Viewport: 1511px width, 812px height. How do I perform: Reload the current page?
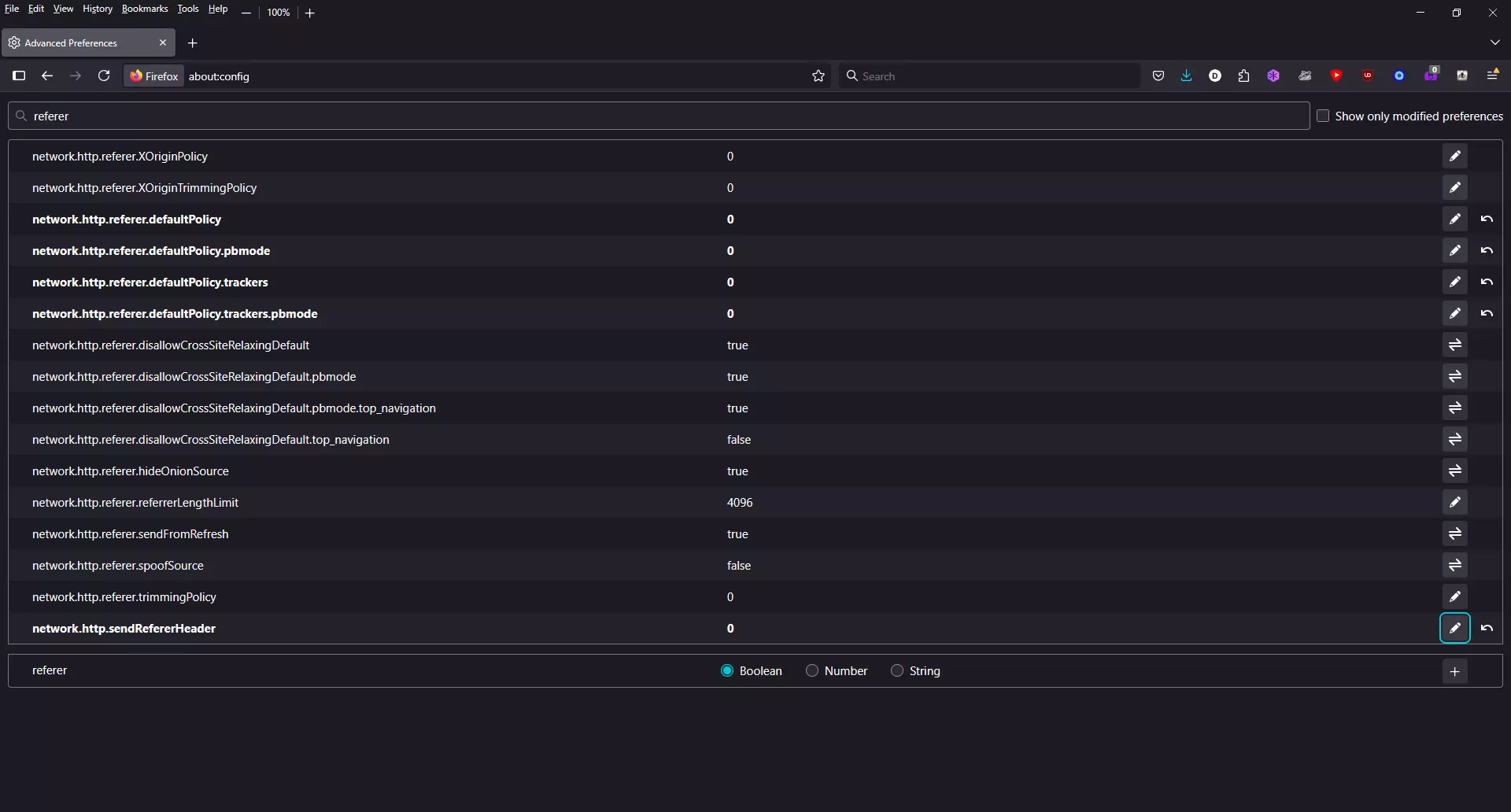104,76
